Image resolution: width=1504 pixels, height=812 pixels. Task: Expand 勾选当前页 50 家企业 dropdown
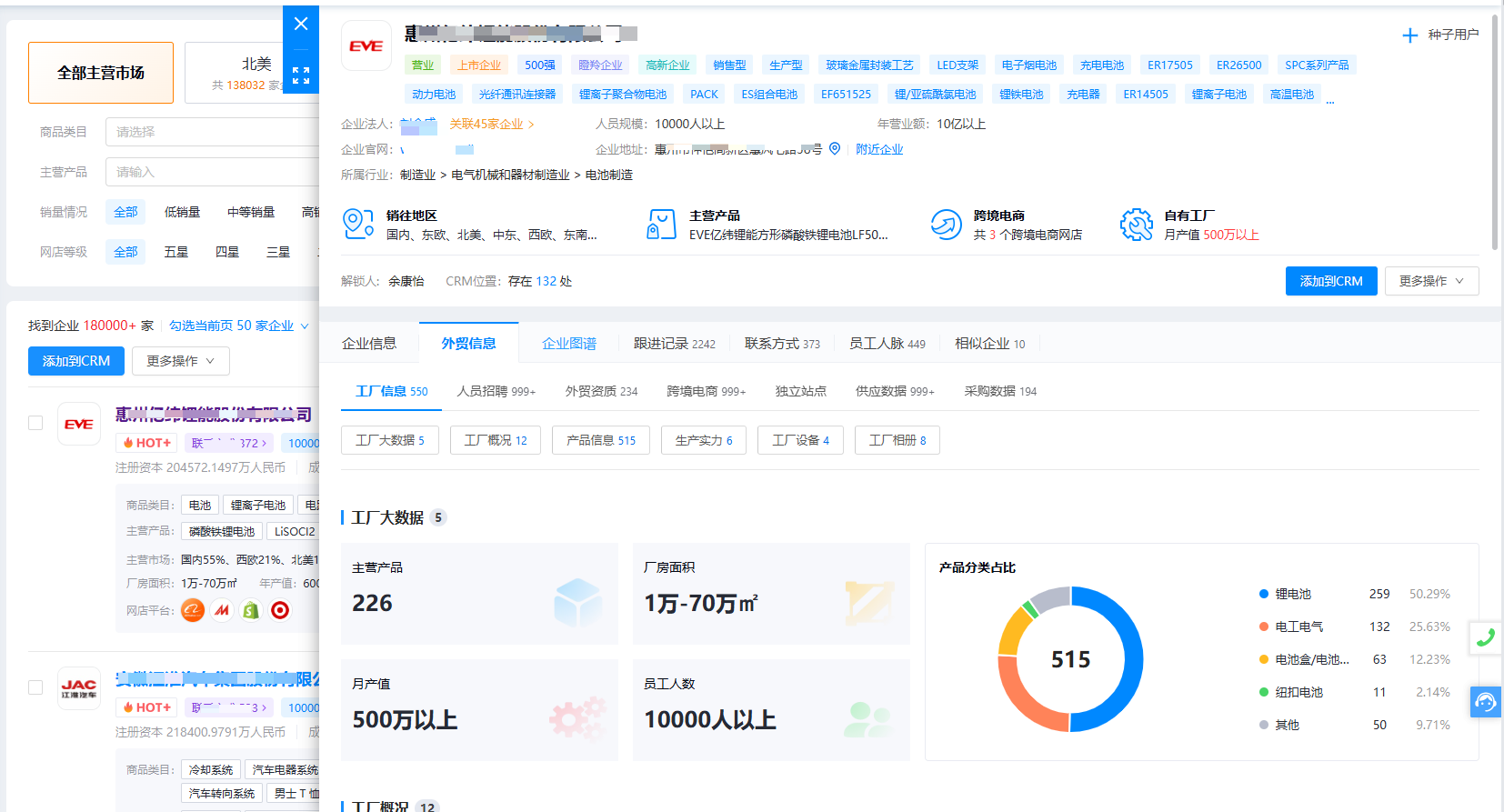pos(239,326)
